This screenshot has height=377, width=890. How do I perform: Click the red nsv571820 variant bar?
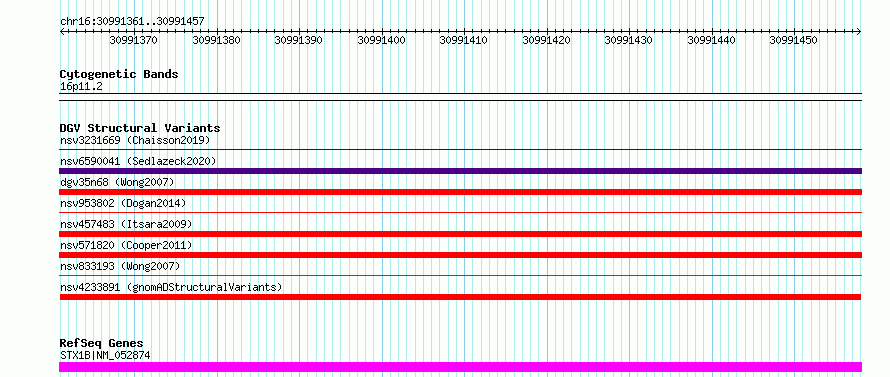pyautogui.click(x=460, y=255)
